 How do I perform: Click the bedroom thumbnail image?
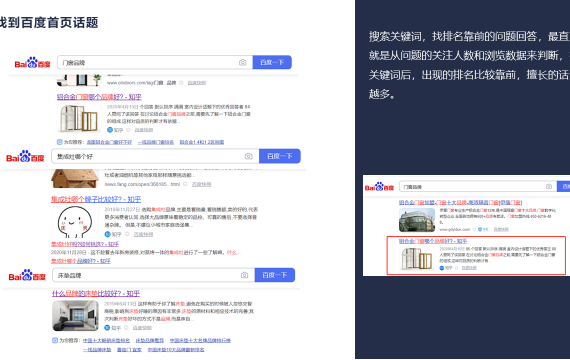point(75,316)
